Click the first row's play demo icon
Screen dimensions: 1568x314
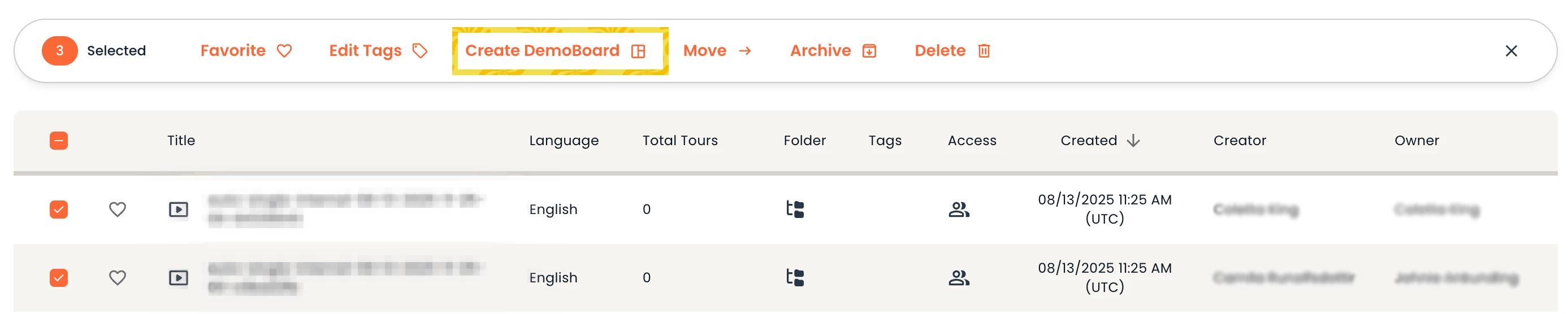click(179, 210)
